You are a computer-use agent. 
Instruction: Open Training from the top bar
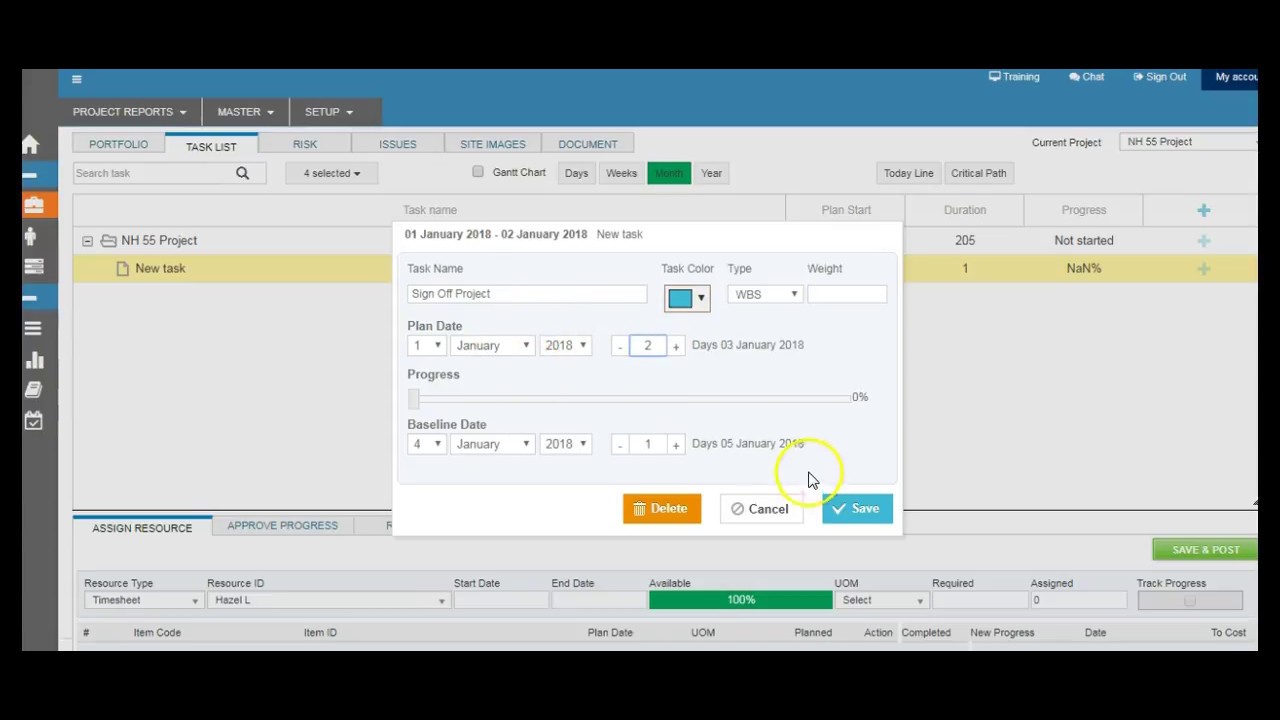tap(1014, 77)
